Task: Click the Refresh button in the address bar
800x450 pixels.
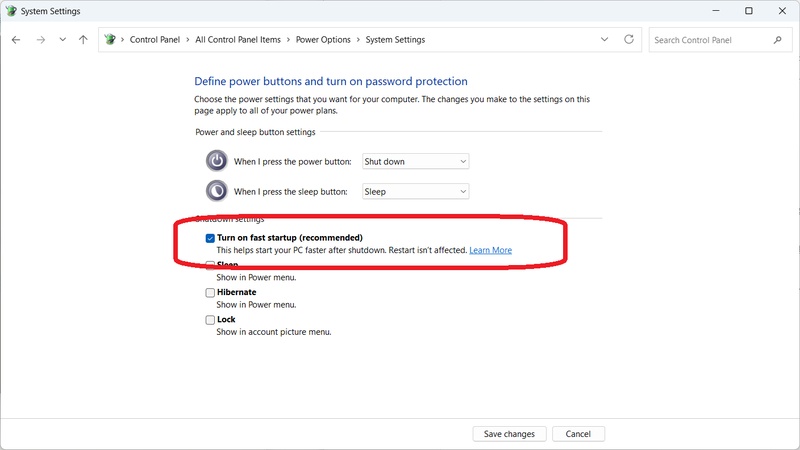Action: (629, 40)
